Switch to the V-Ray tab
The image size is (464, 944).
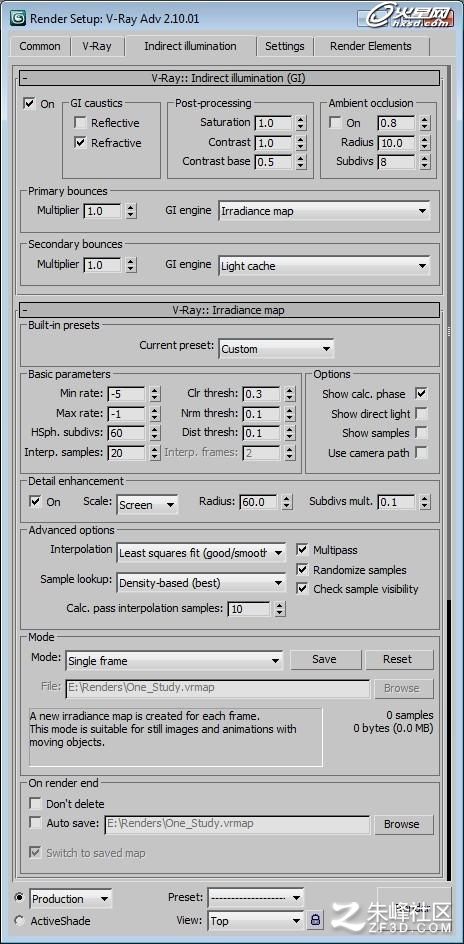(x=96, y=46)
